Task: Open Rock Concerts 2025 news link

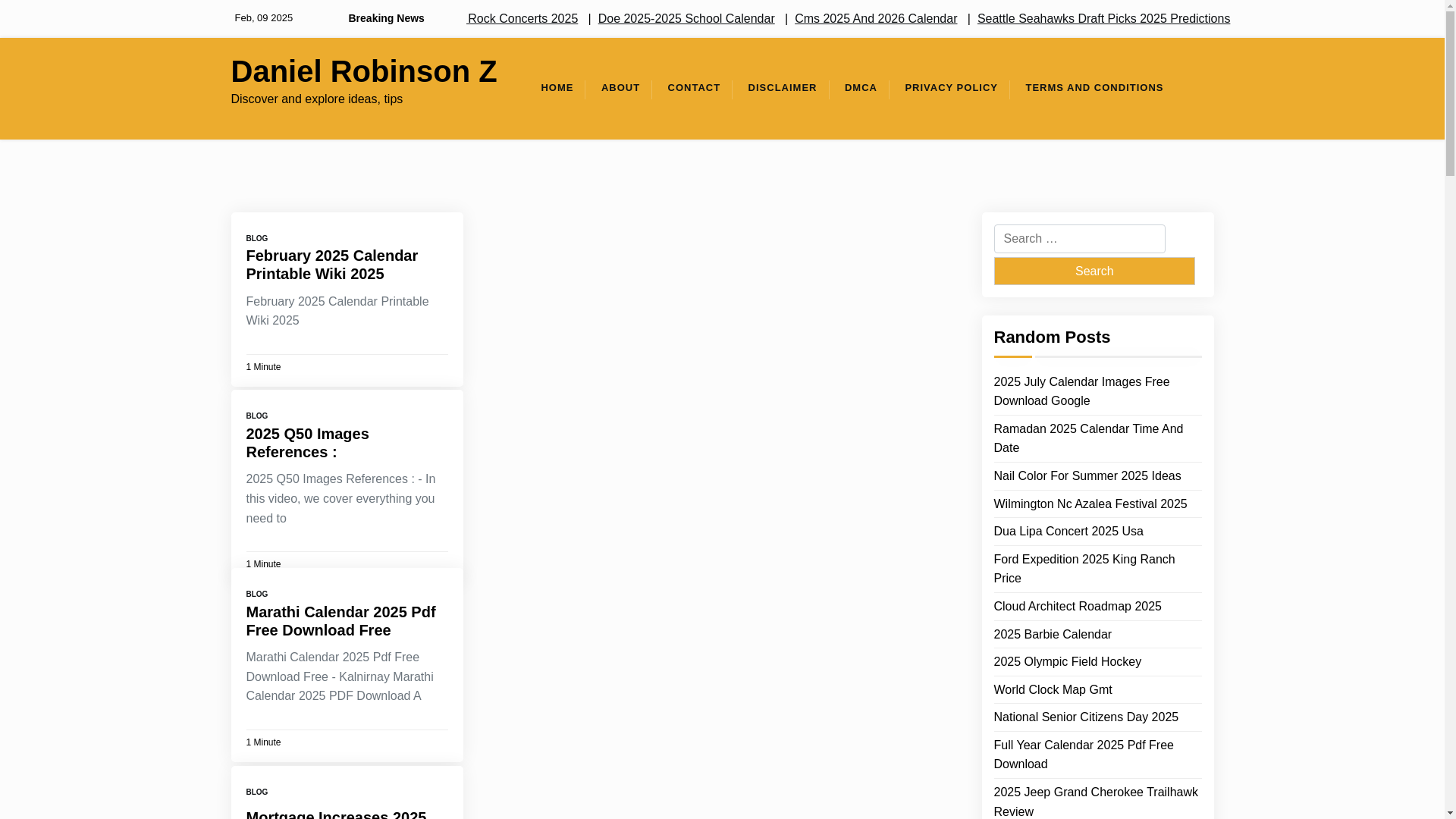Action: 522,18
